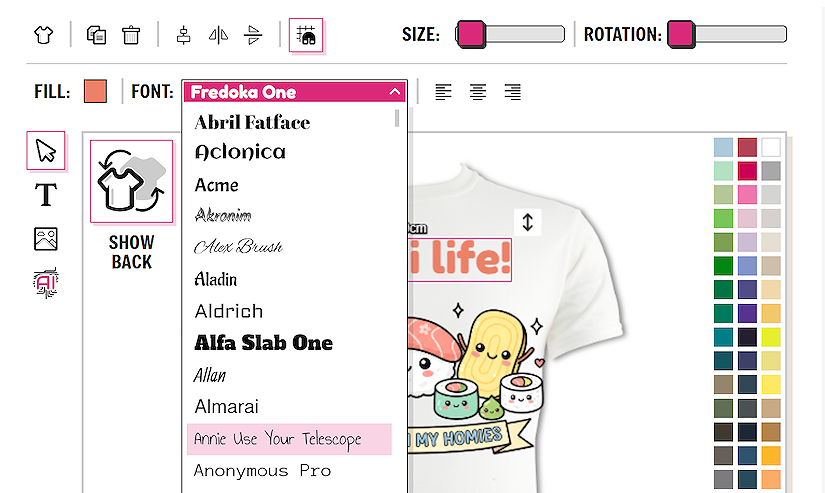Choose Alfa Slab One font
Image resolution: width=825 pixels, height=493 pixels.
[x=263, y=343]
